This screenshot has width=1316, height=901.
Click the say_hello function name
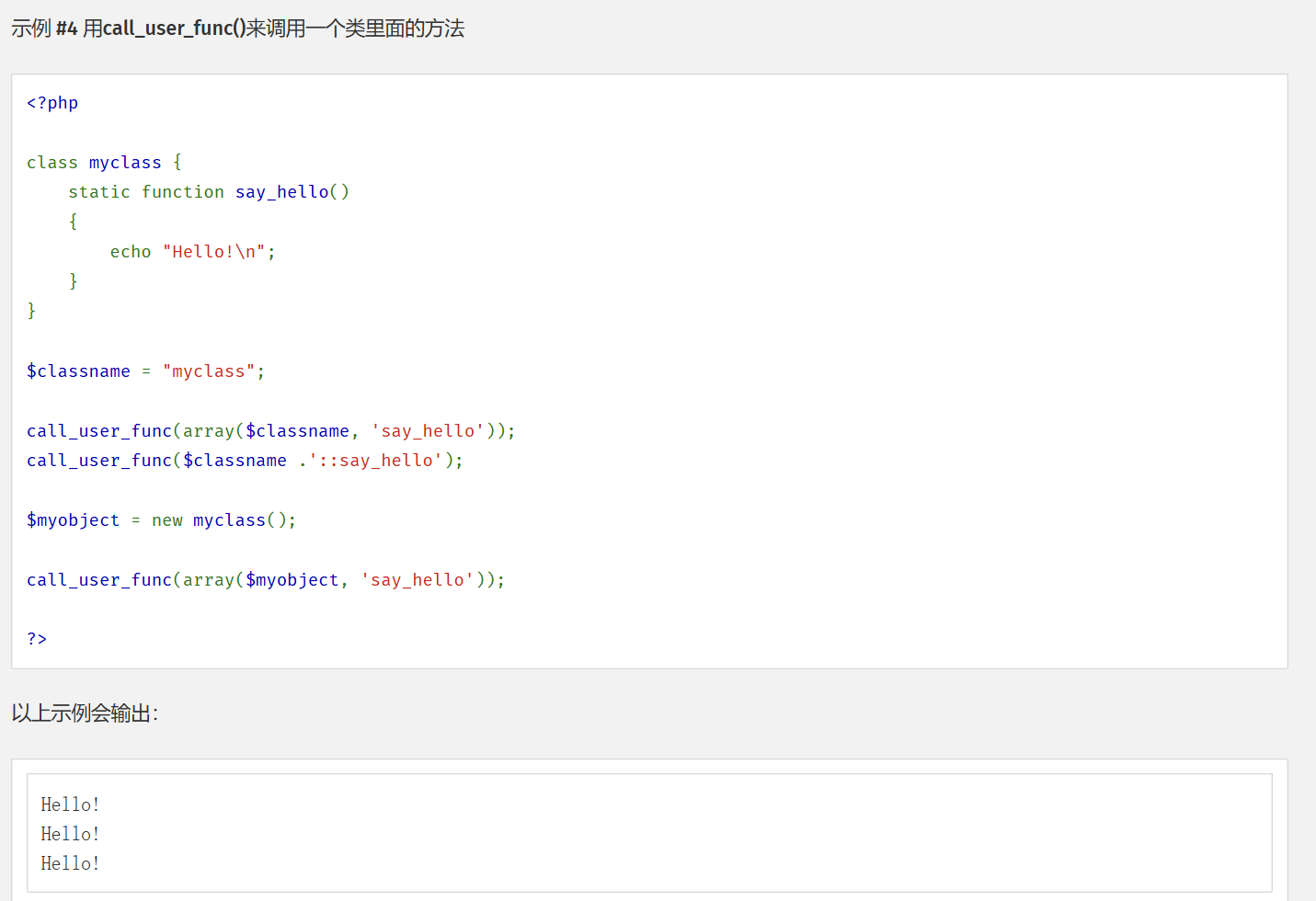[281, 191]
